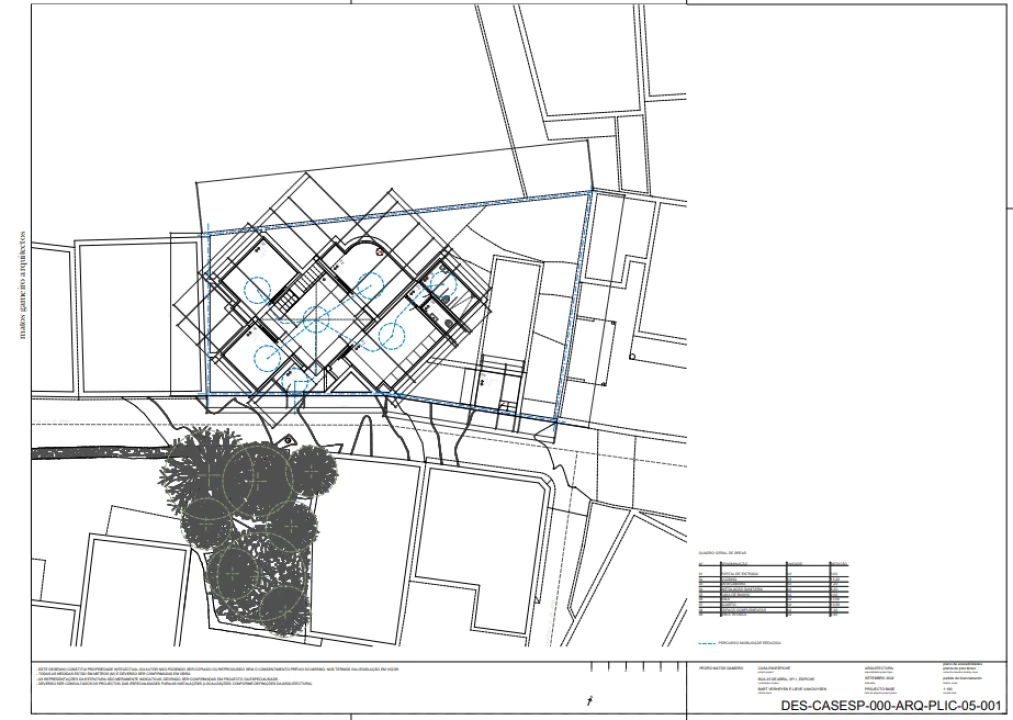Screen dimensions: 1013x720
Task: Select the areas table header row
Action: [x=772, y=564]
